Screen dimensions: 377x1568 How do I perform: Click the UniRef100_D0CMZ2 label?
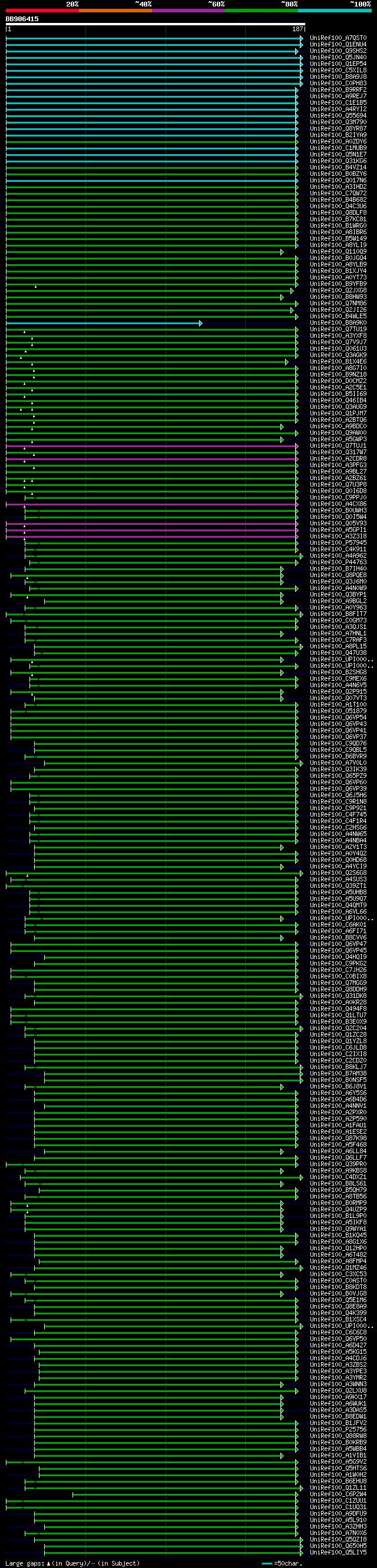point(338,381)
